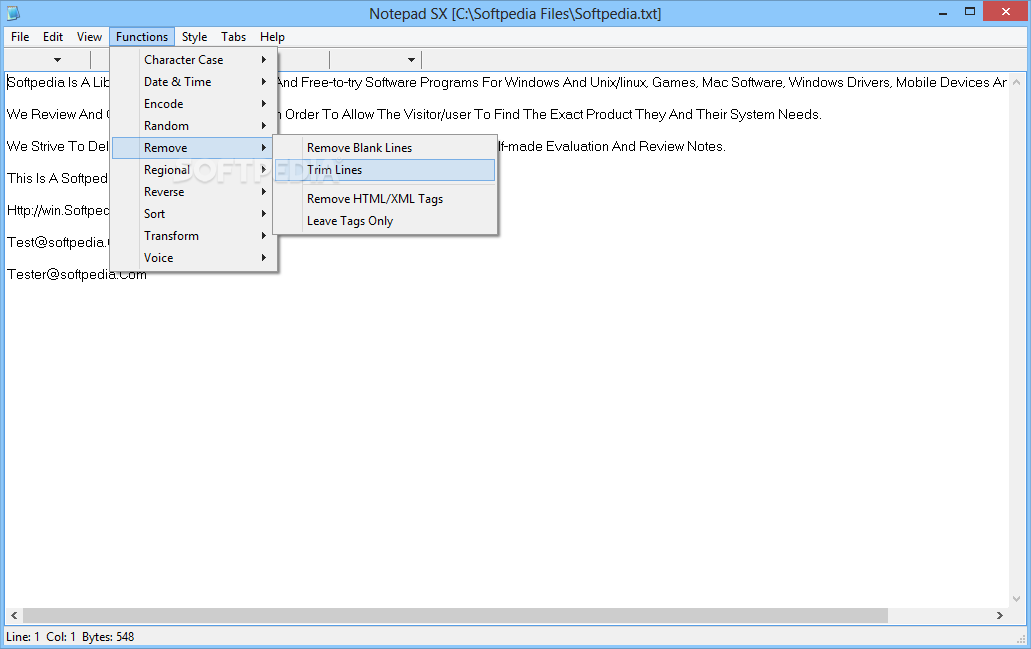Open the toolbar dropdown arrow on the right side

(411, 60)
